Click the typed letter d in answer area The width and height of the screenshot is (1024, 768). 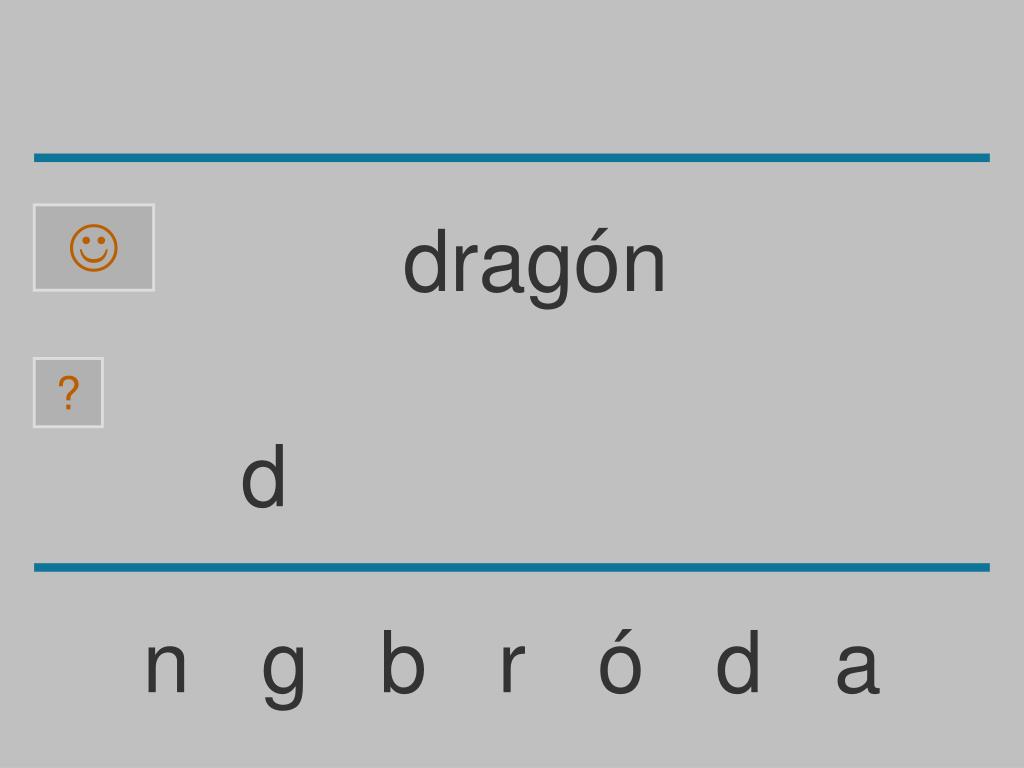coord(264,475)
